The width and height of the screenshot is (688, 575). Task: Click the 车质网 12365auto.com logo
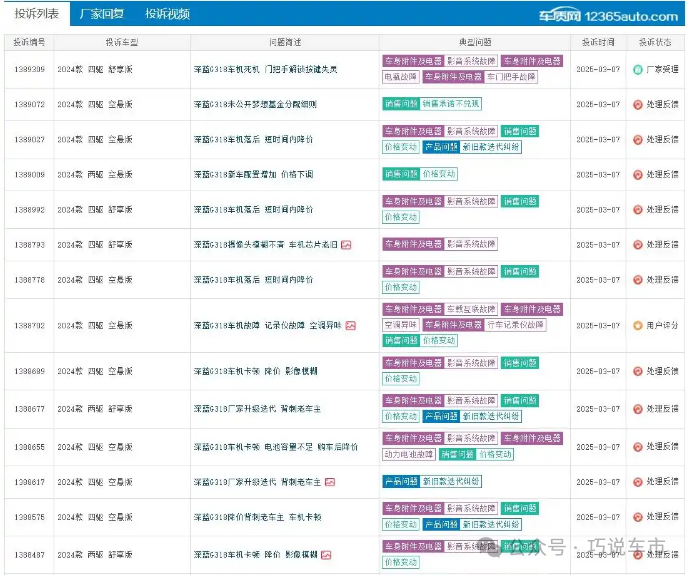(x=609, y=16)
